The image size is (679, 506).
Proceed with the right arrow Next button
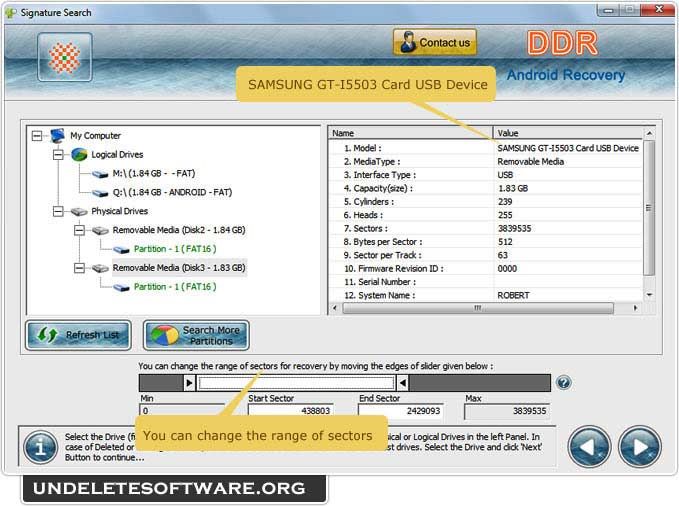(x=639, y=446)
